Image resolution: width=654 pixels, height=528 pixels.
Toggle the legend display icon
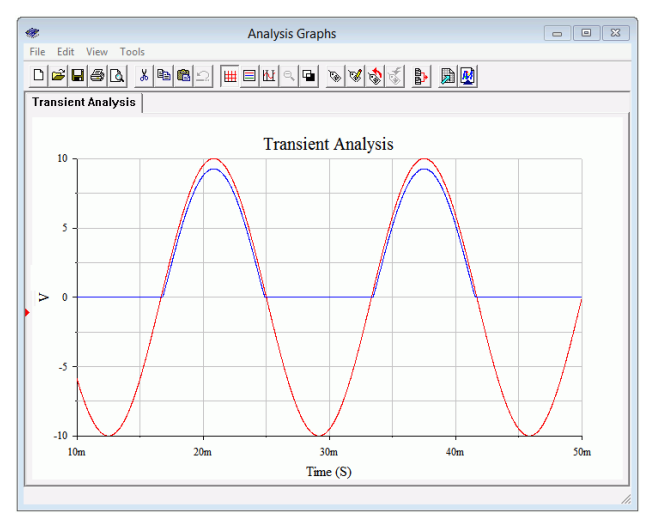pos(249,75)
